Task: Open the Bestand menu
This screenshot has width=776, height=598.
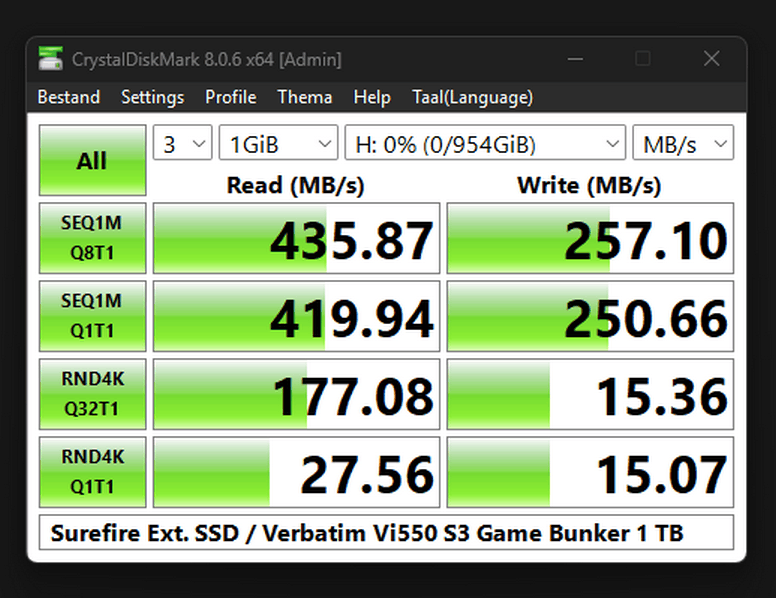Action: pyautogui.click(x=69, y=97)
